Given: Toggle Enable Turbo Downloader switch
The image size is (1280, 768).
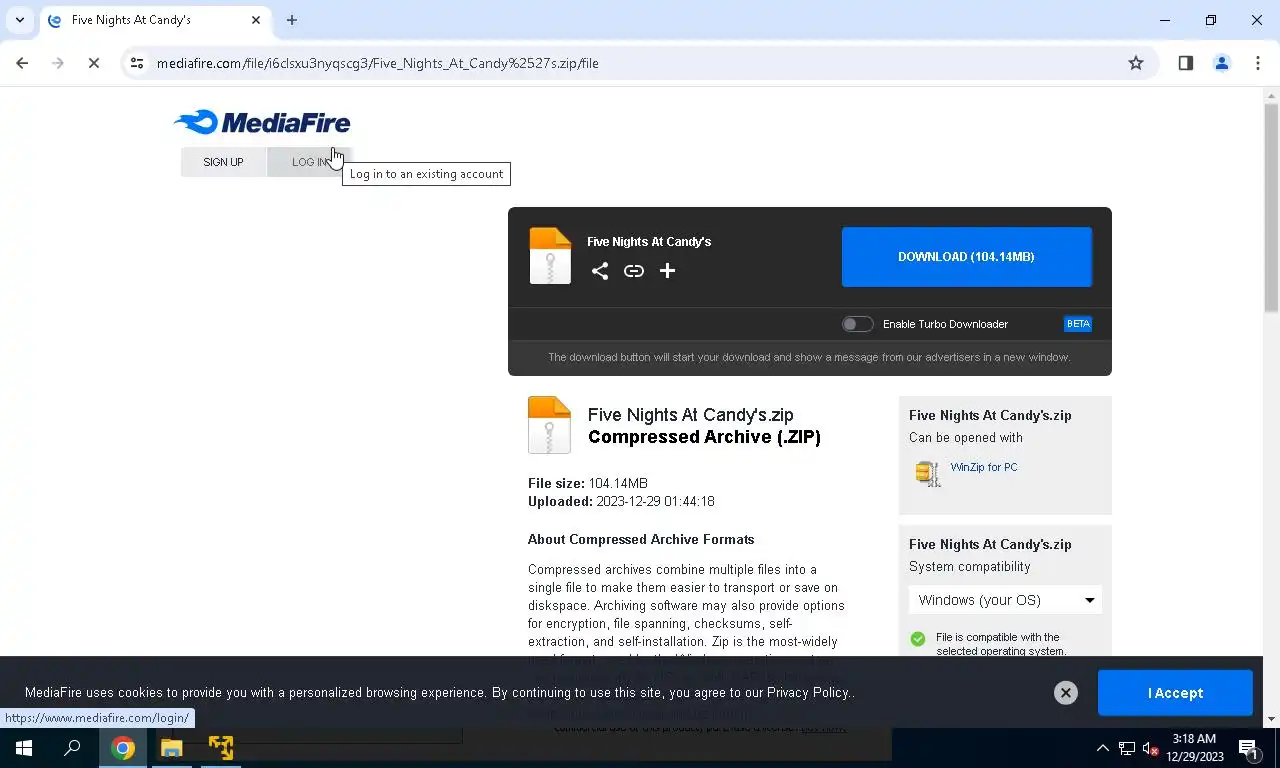Looking at the screenshot, I should (x=857, y=324).
